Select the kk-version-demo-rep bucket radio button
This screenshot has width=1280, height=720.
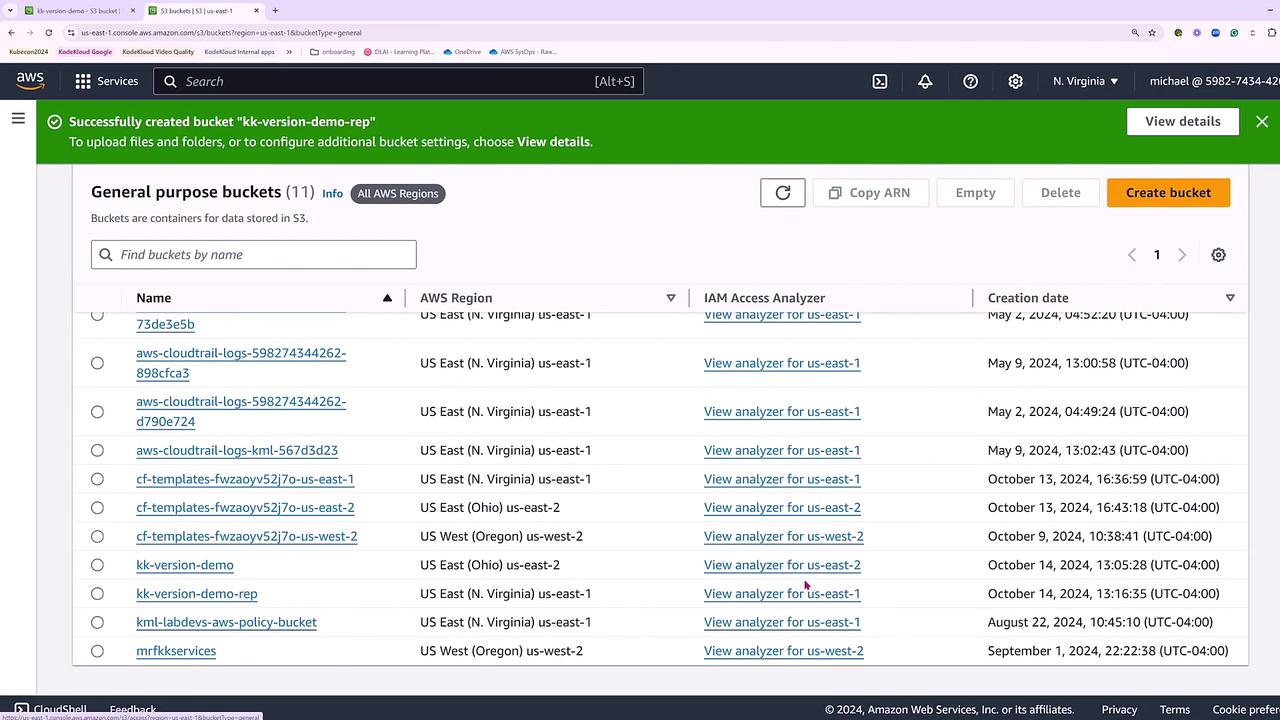(x=97, y=594)
